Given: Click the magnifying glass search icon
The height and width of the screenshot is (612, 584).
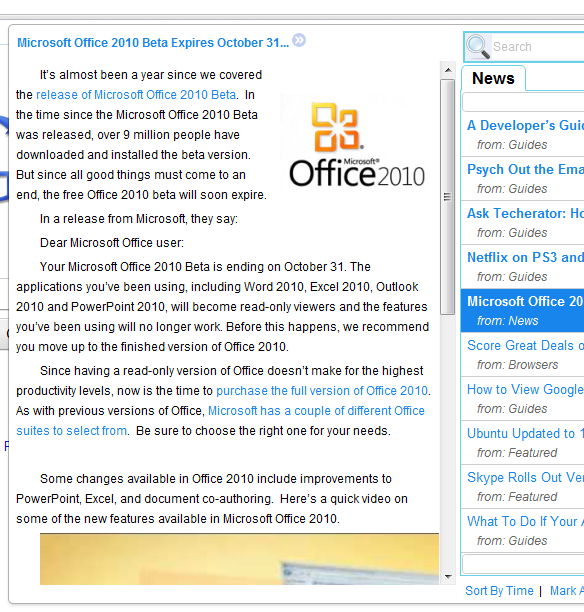Looking at the screenshot, I should click(478, 46).
